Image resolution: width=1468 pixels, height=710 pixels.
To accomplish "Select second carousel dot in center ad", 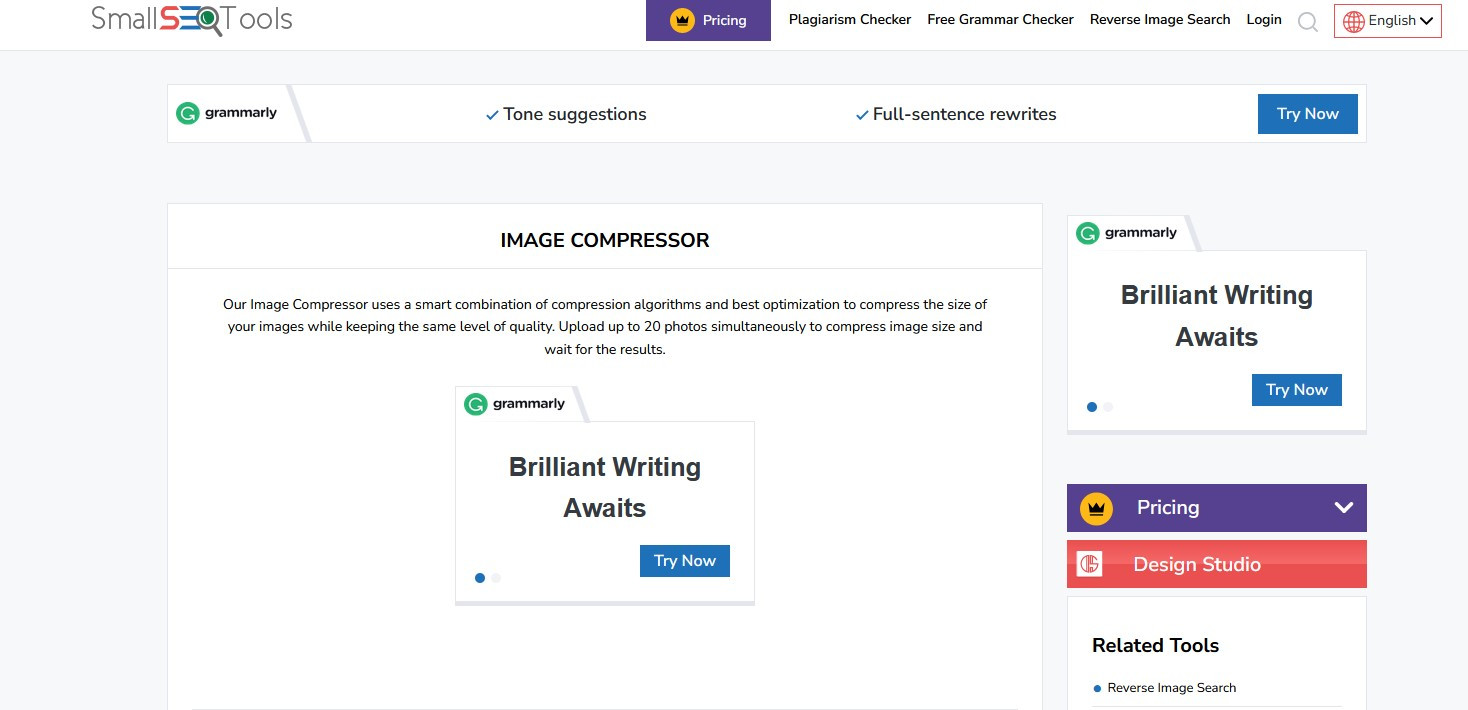I will click(496, 578).
